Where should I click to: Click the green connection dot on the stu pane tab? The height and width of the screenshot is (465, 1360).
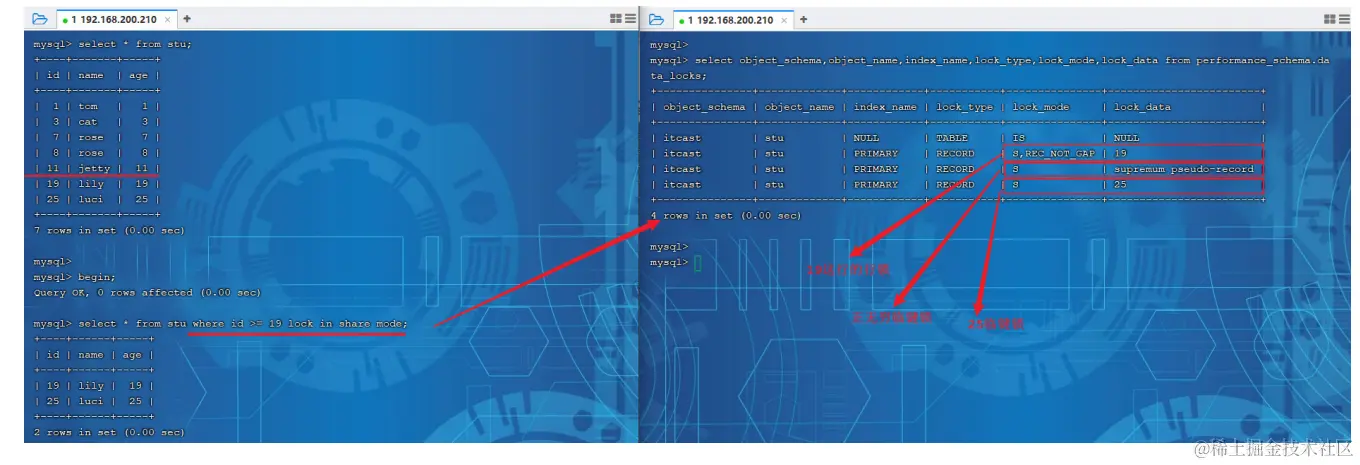64,20
